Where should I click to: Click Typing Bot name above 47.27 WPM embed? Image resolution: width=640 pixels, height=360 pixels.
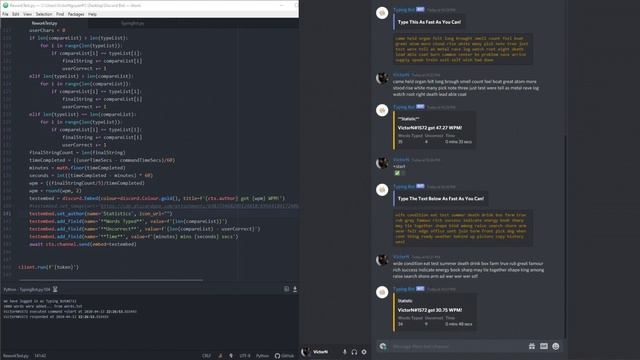point(404,107)
